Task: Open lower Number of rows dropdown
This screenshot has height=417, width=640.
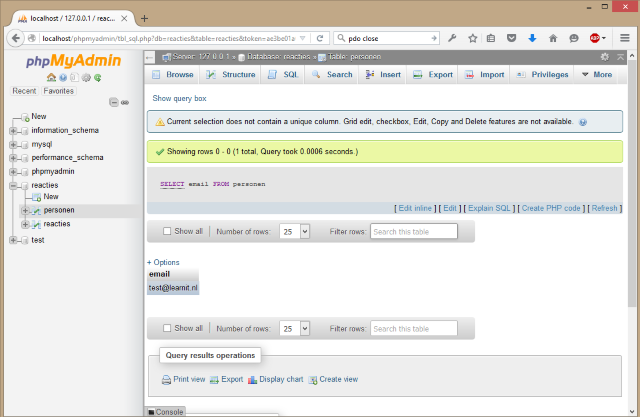Action: coord(294,328)
